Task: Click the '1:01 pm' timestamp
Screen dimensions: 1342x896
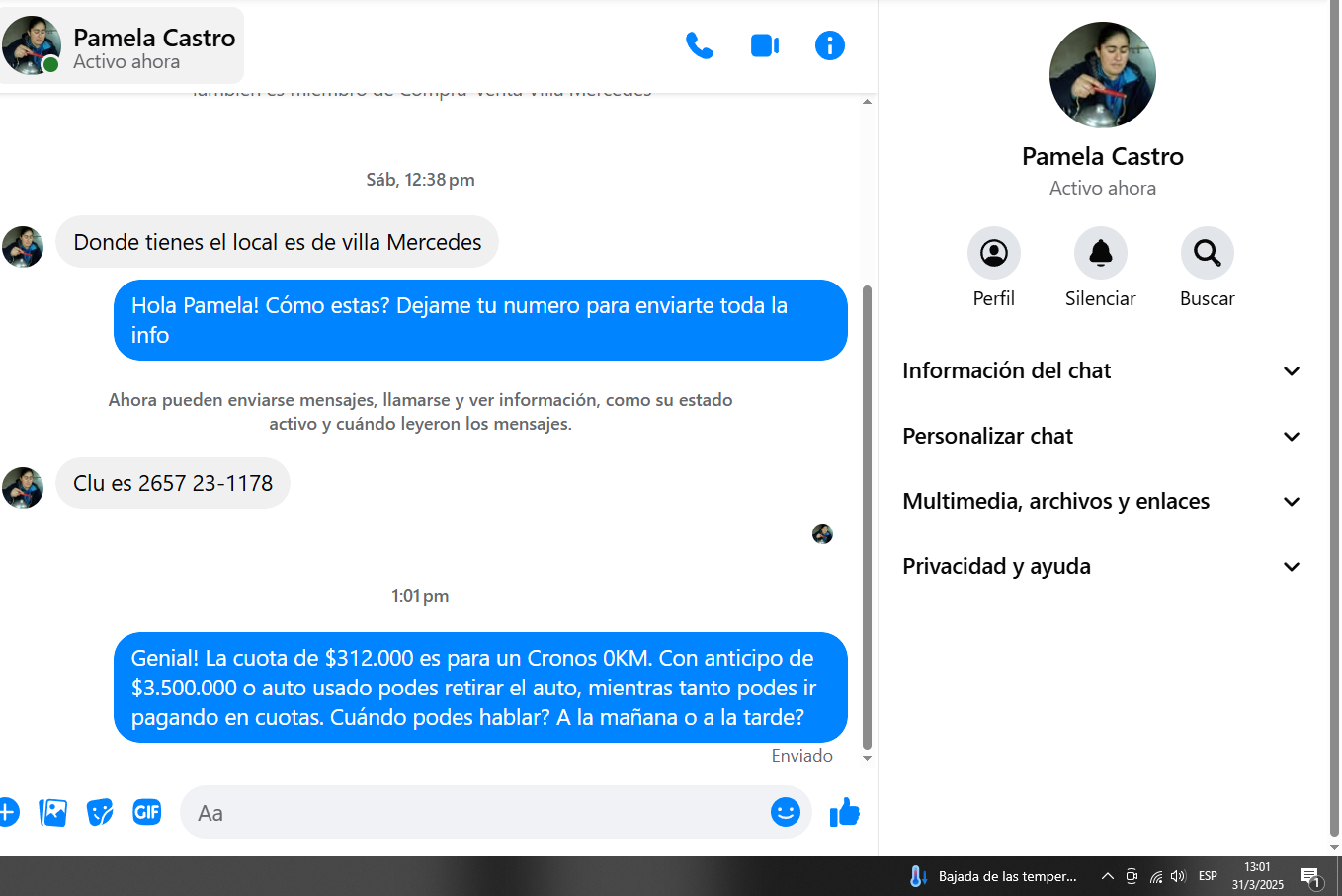Action: [420, 596]
